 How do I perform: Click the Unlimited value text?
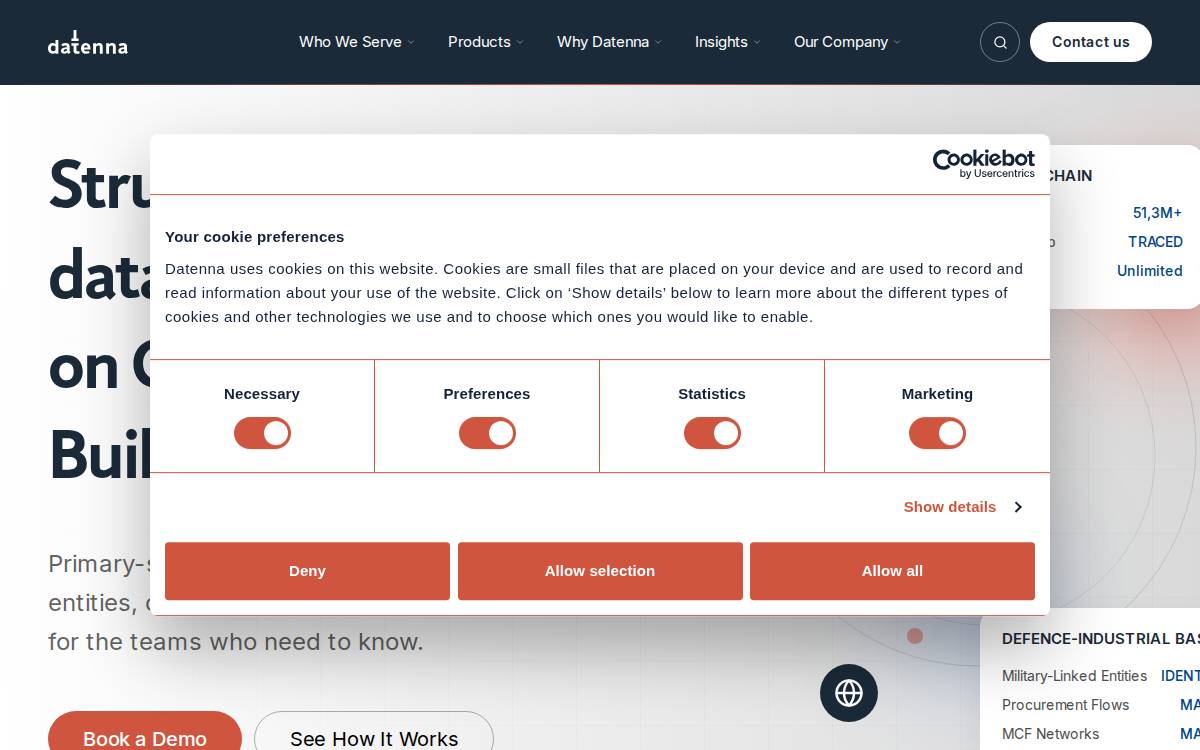point(1150,271)
